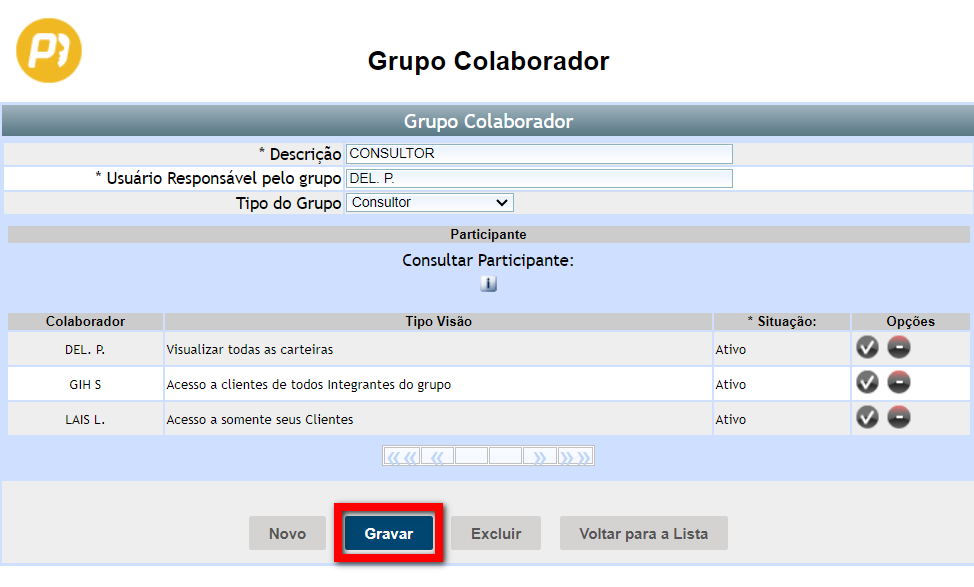
Task: Open the Consultar Participante info icon
Action: point(488,284)
